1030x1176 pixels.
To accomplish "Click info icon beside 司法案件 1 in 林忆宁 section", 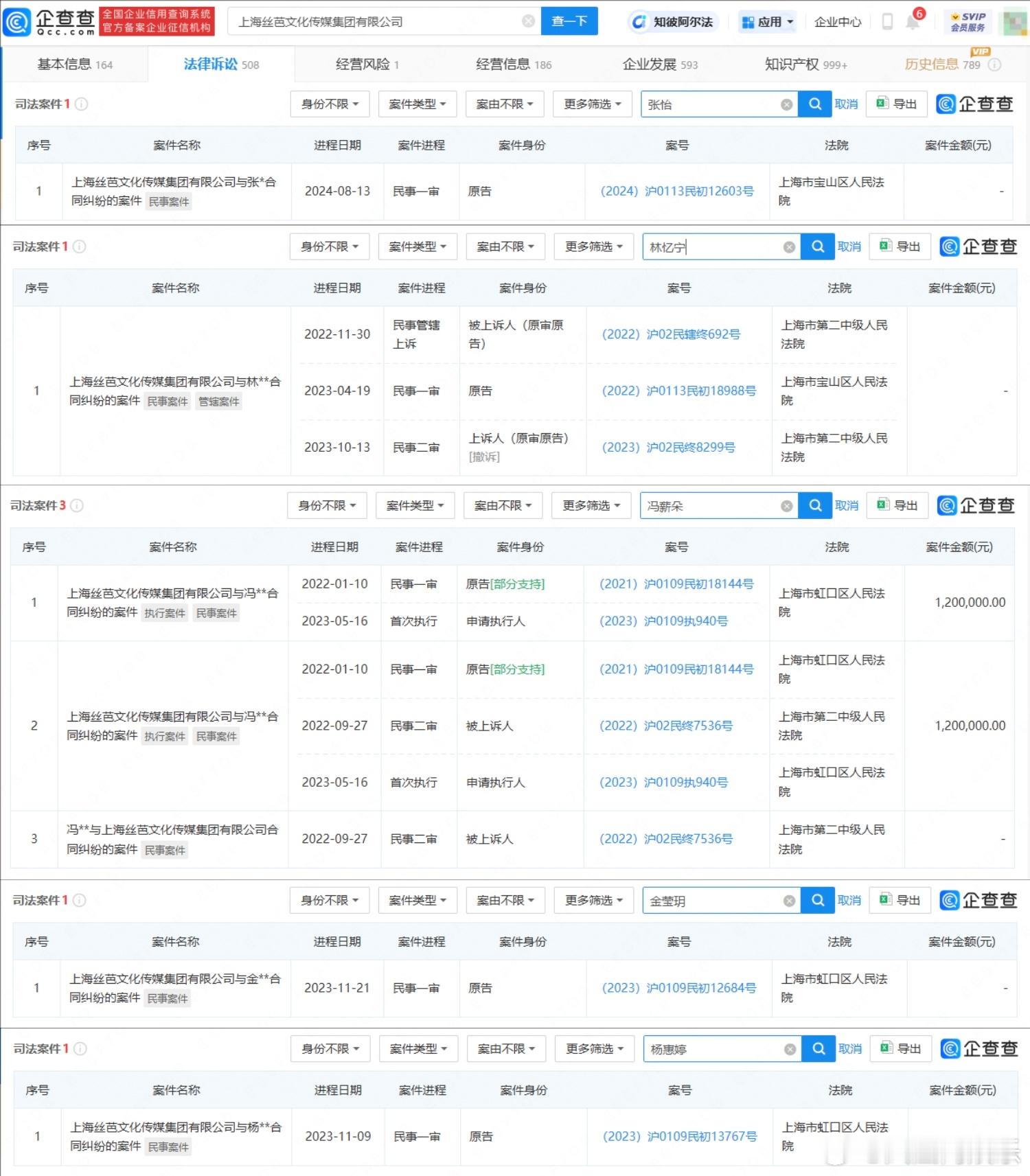I will 79,246.
